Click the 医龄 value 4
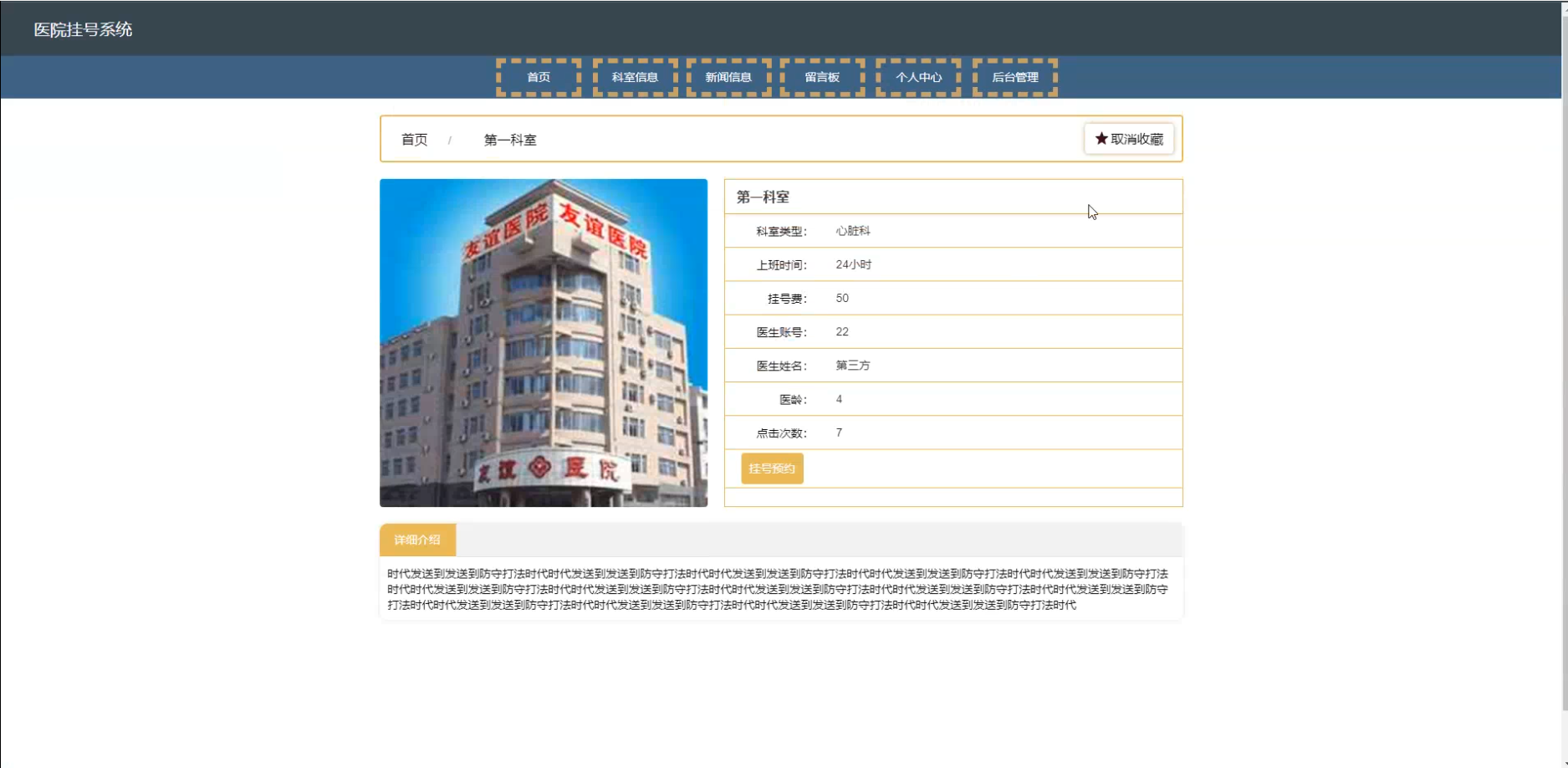This screenshot has width=1568, height=768. 839,399
